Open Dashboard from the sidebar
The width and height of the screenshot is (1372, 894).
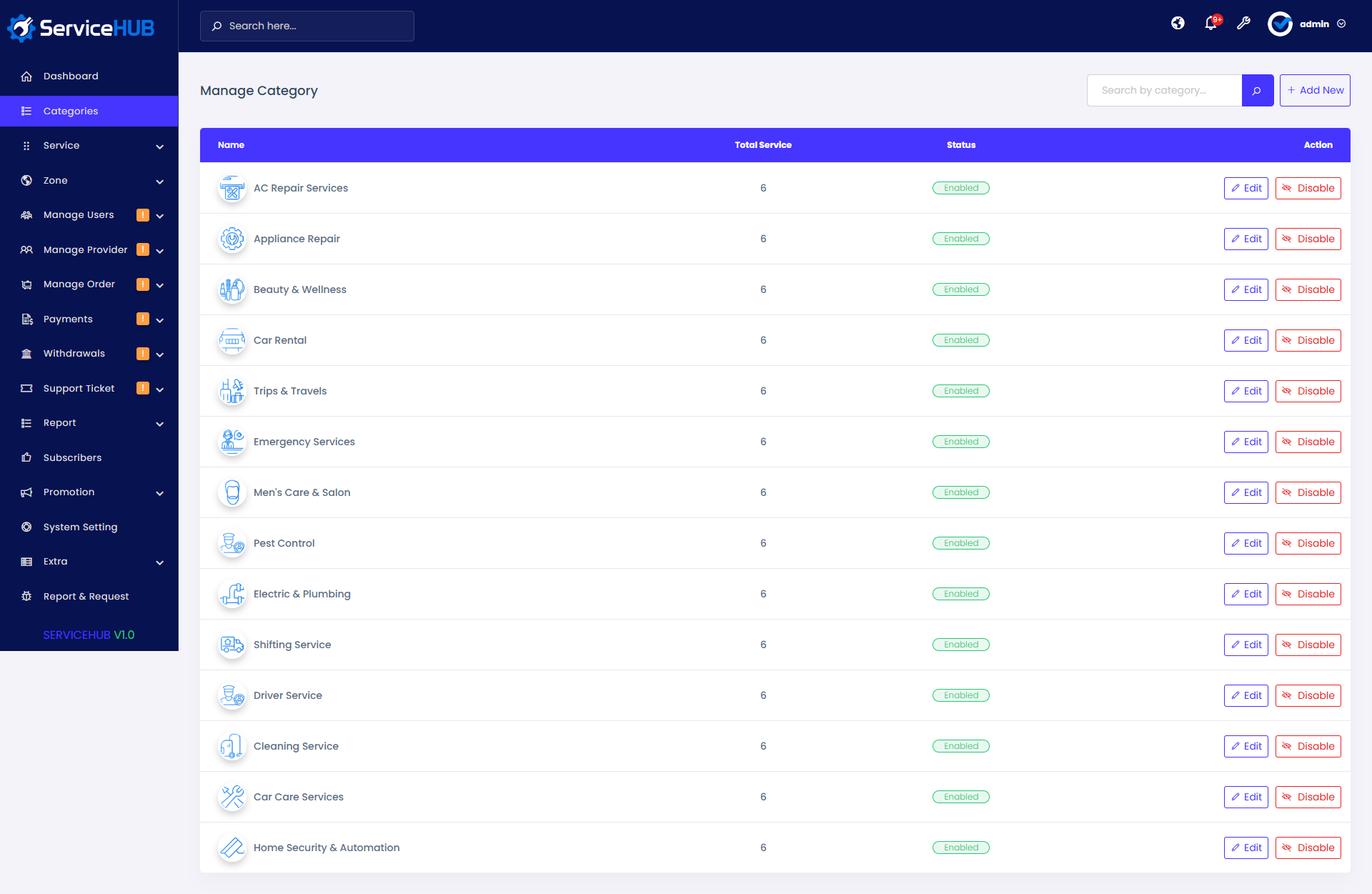point(71,76)
